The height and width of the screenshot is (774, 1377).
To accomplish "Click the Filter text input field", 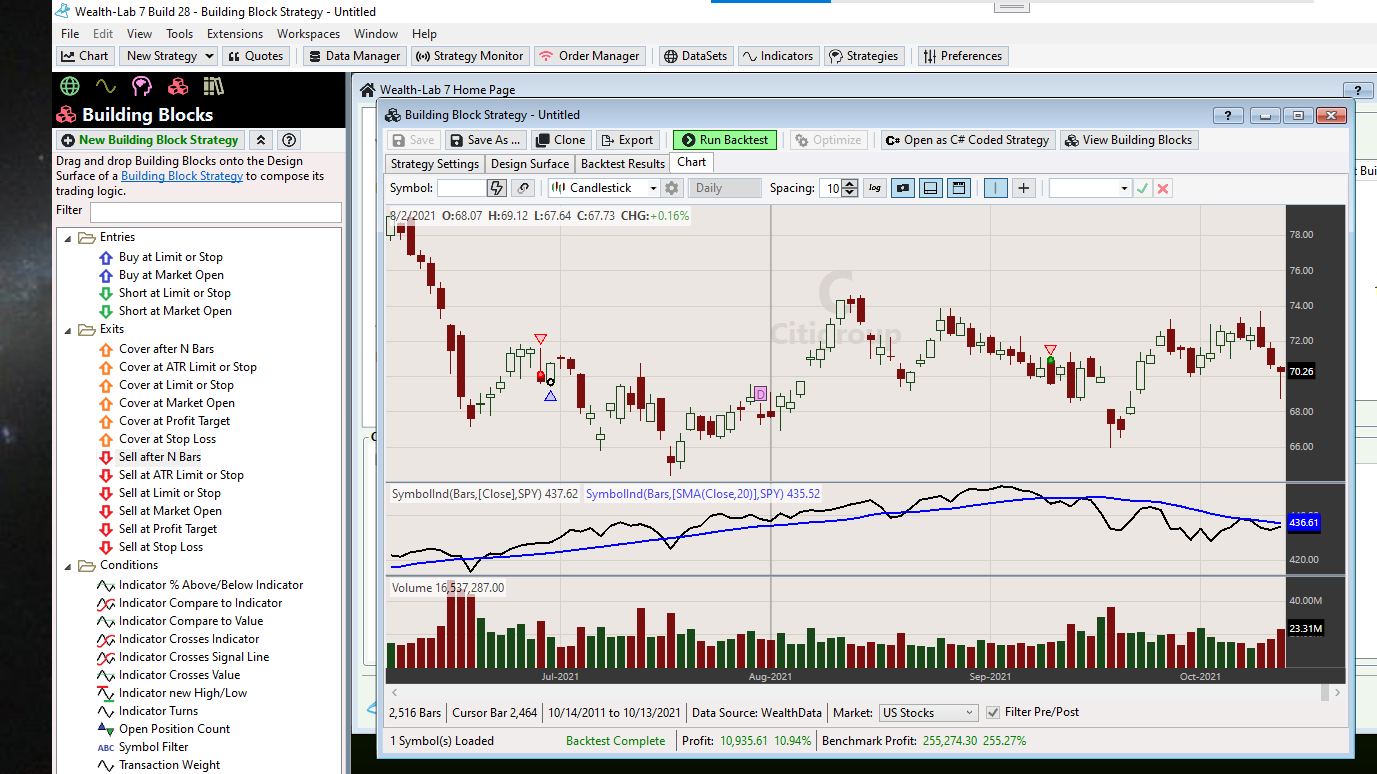I will pos(215,212).
